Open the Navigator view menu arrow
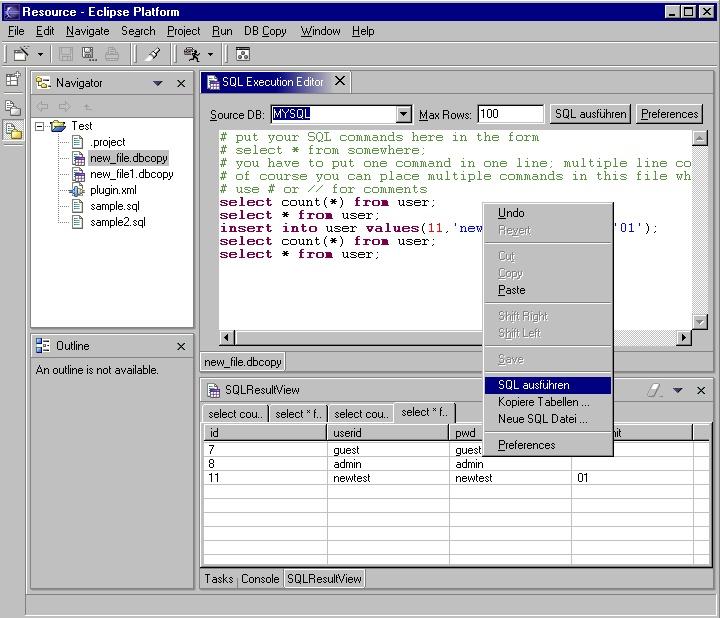This screenshot has height=618, width=720. [157, 84]
